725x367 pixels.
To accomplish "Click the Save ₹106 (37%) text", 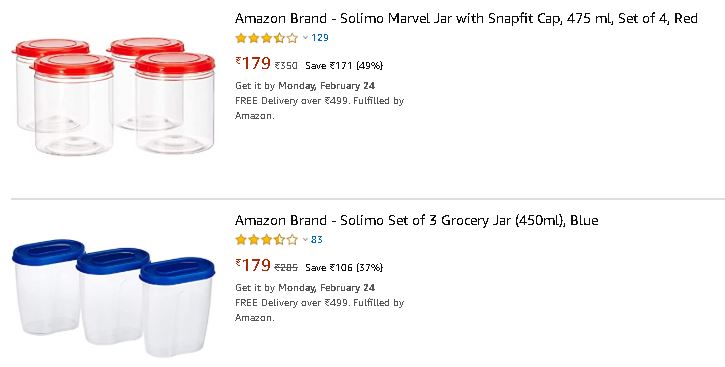I will [344, 267].
